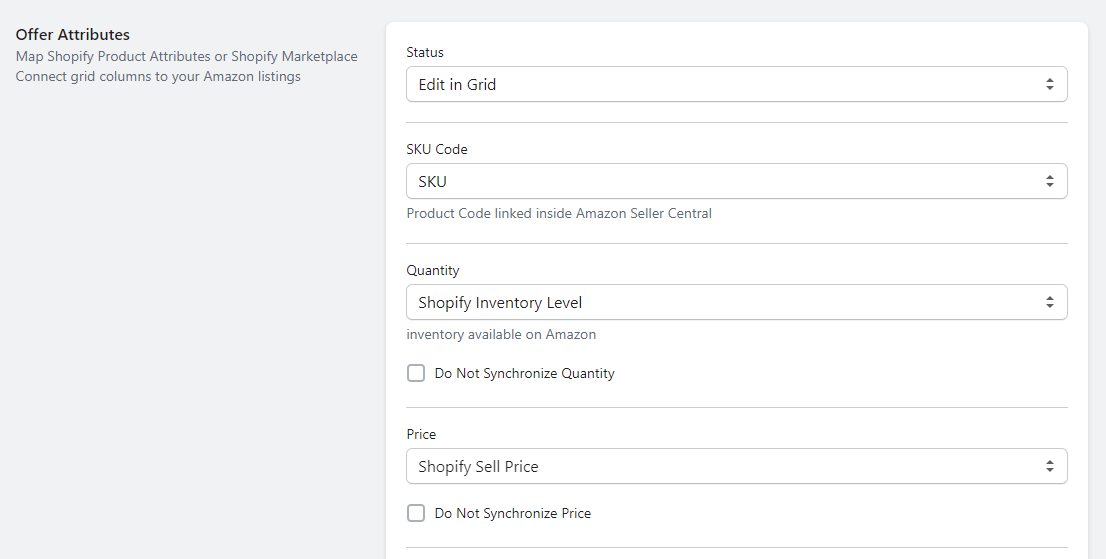Click the up-down arrows icon in Status field

click(1050, 84)
